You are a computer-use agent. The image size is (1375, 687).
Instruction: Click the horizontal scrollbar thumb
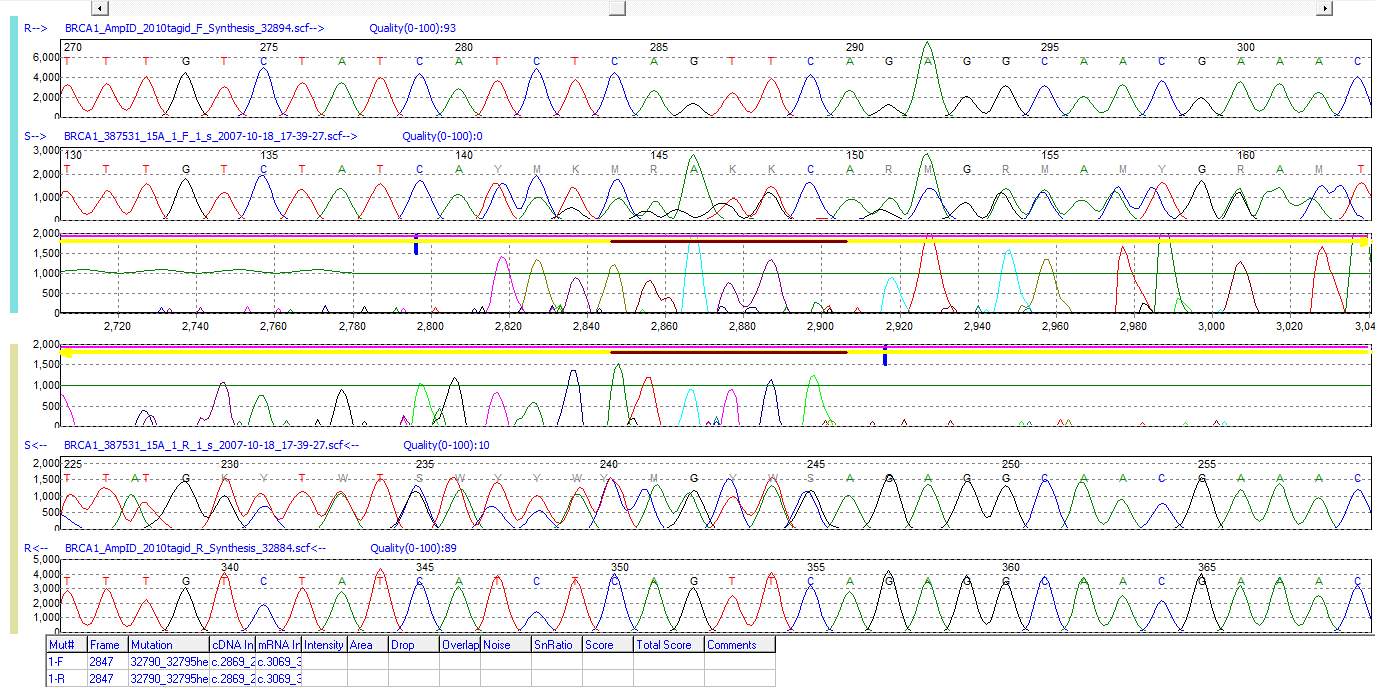point(617,8)
